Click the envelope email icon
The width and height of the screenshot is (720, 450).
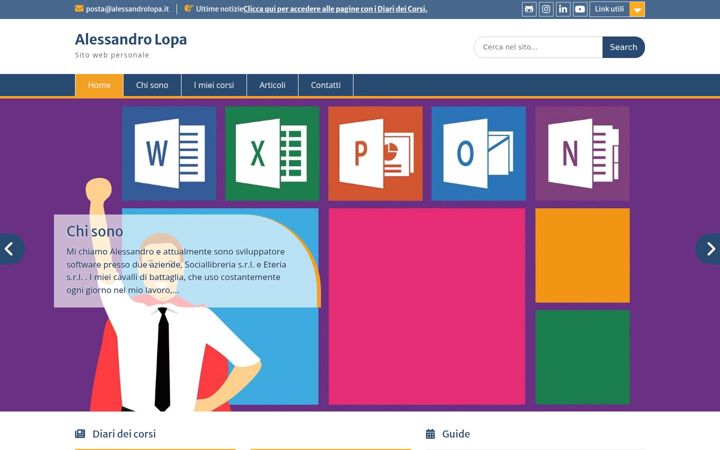(79, 9)
